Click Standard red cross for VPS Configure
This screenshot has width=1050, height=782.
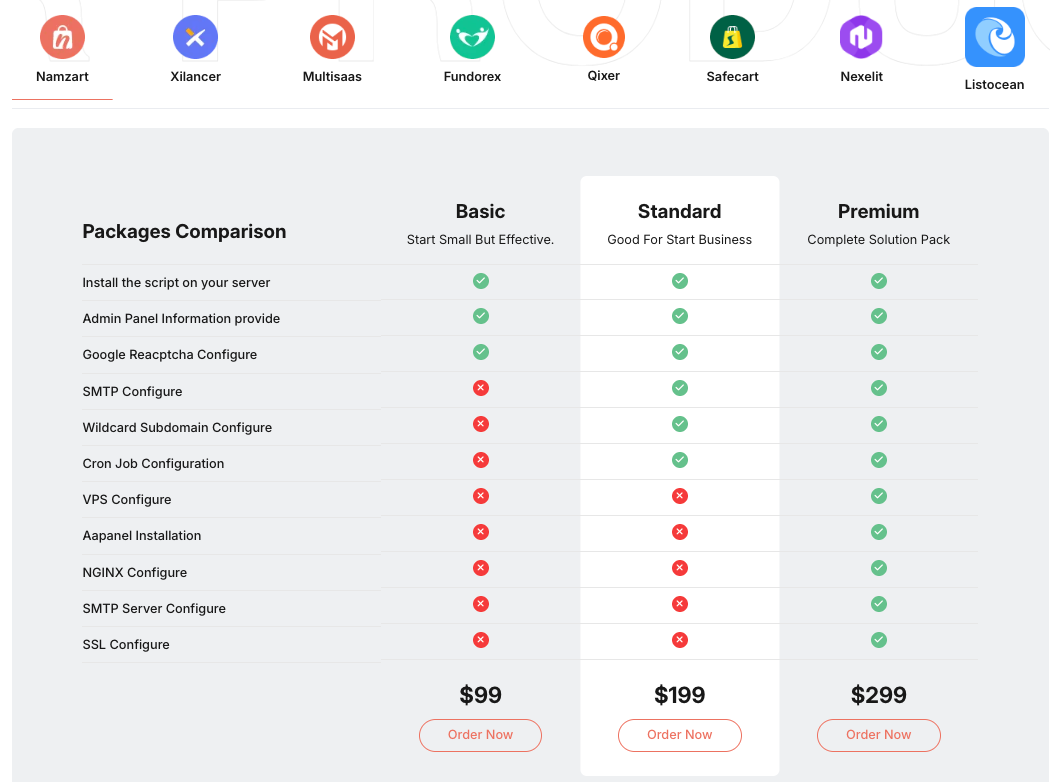[680, 496]
